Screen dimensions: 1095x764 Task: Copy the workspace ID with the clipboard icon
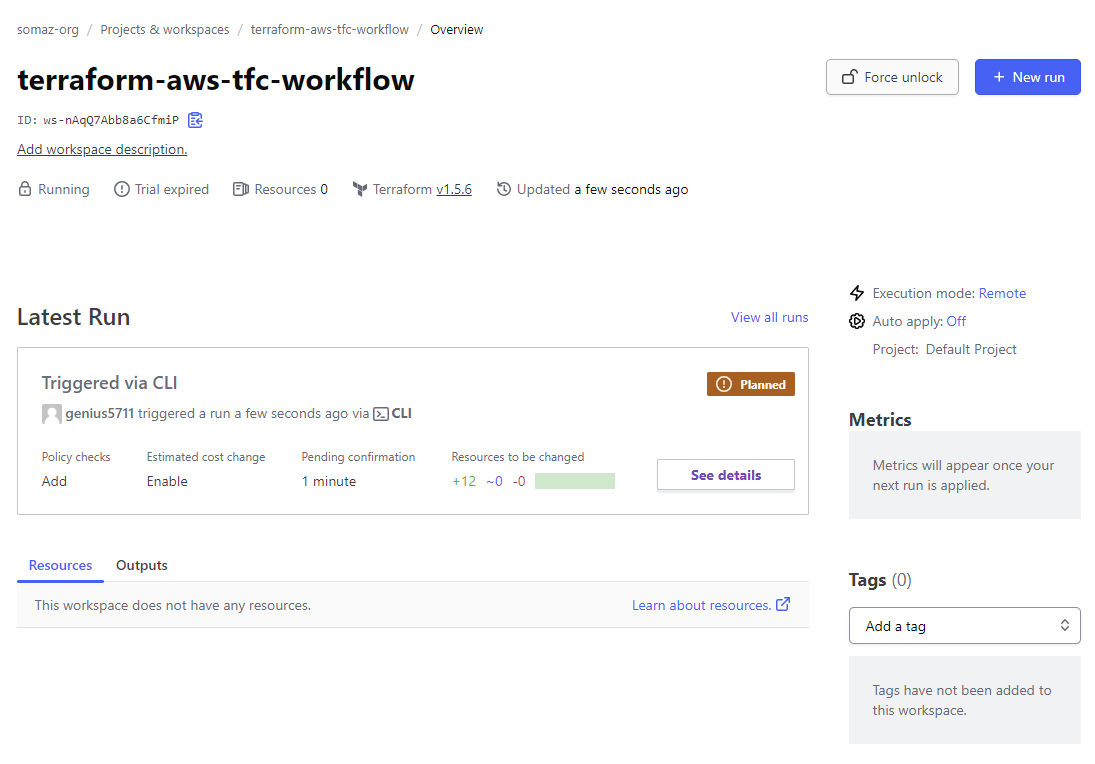pyautogui.click(x=196, y=120)
